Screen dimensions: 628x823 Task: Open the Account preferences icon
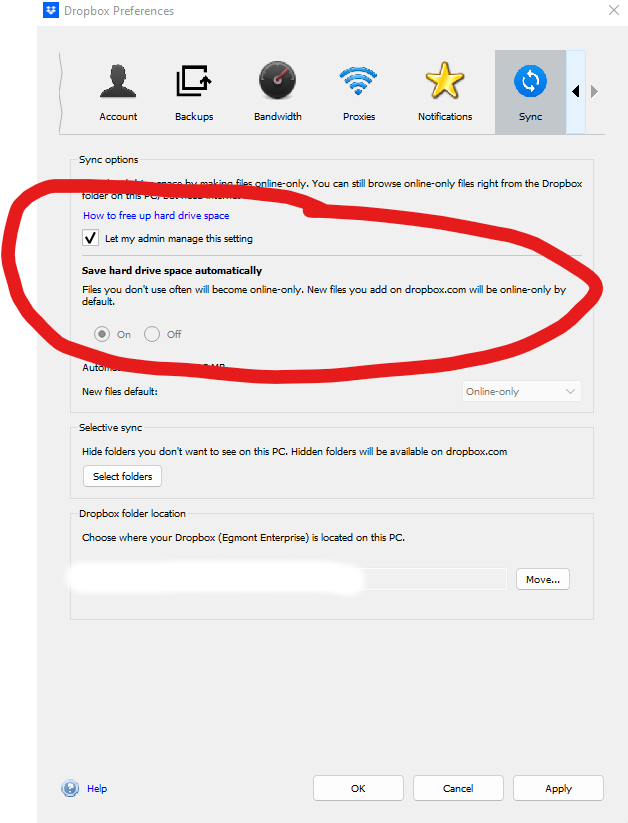[x=118, y=81]
